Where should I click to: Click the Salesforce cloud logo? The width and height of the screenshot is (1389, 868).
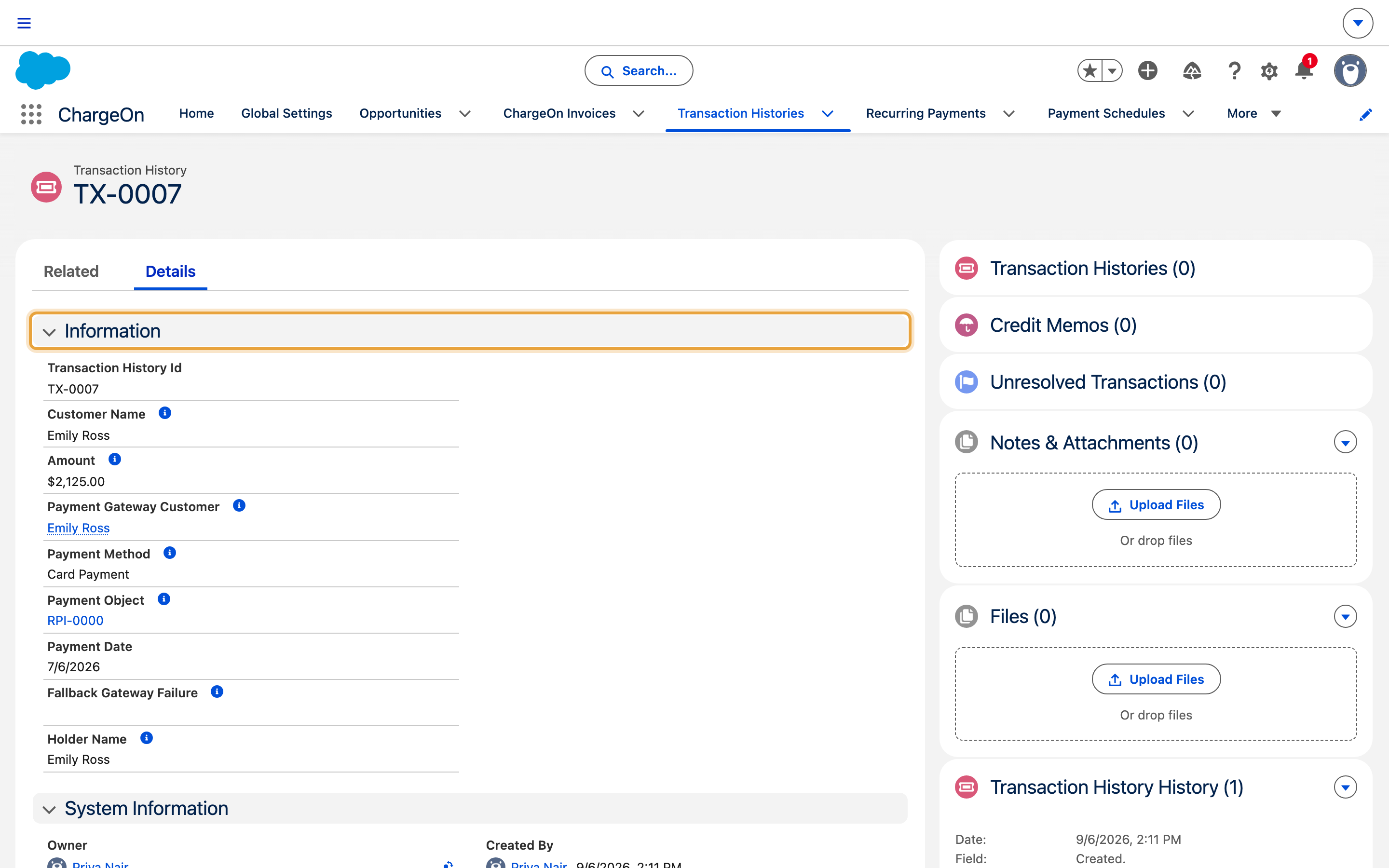pos(43,70)
